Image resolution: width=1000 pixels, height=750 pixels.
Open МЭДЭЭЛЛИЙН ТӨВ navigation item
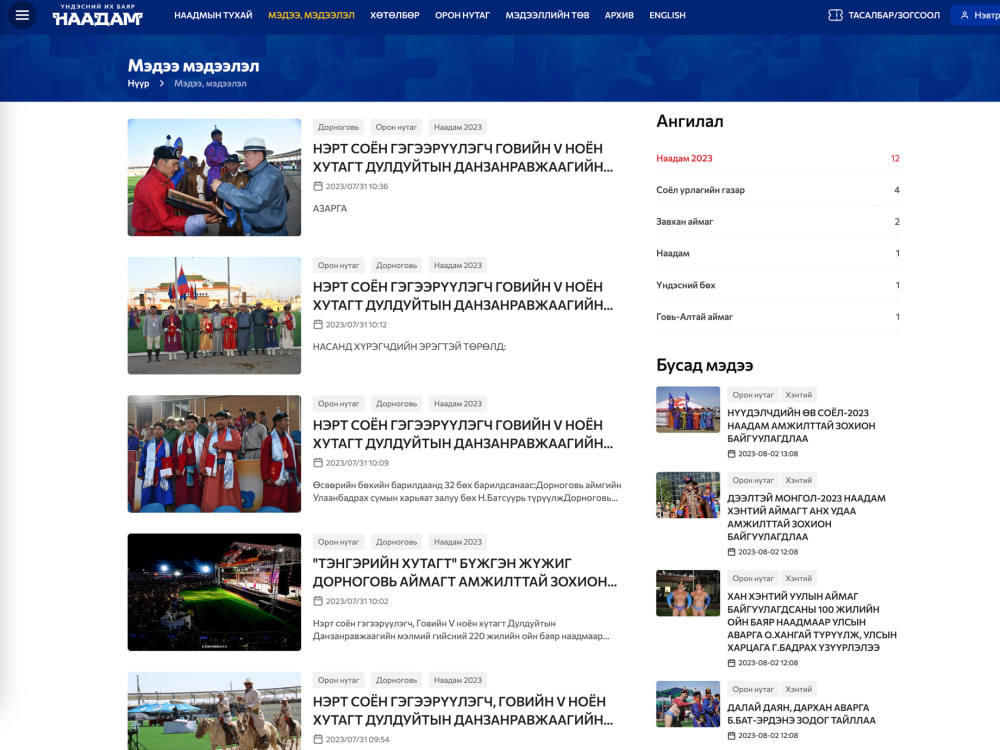tap(547, 15)
